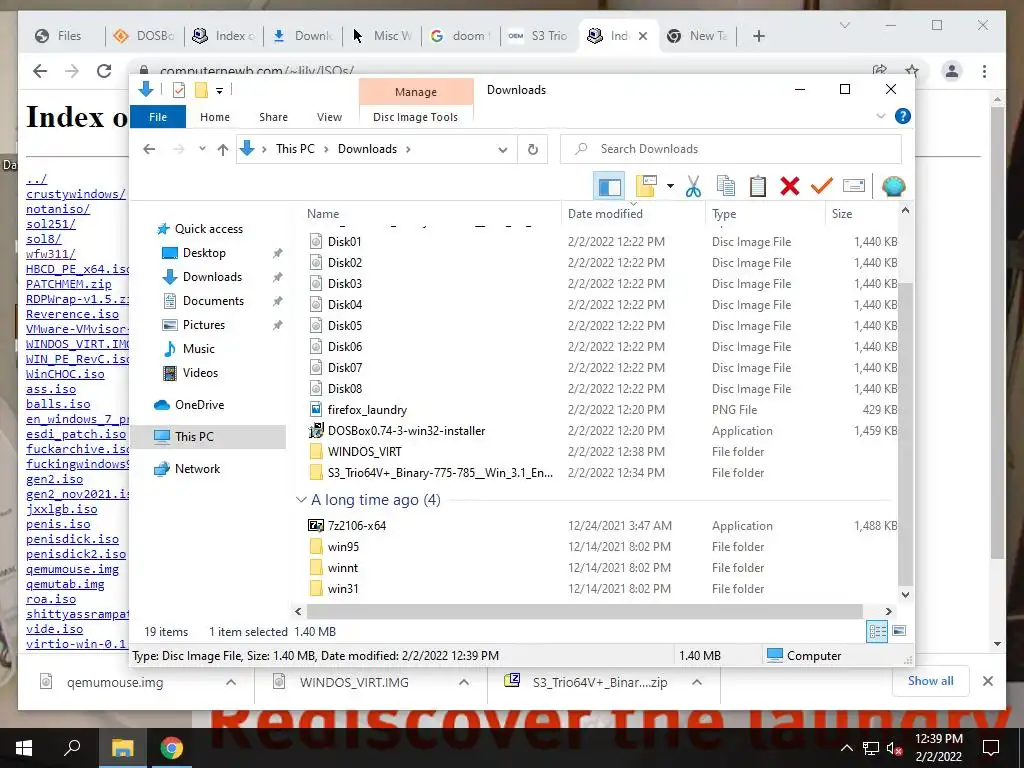Screen dimensions: 1024x768
Task: Click the muted volume tray icon
Action: 895,748
